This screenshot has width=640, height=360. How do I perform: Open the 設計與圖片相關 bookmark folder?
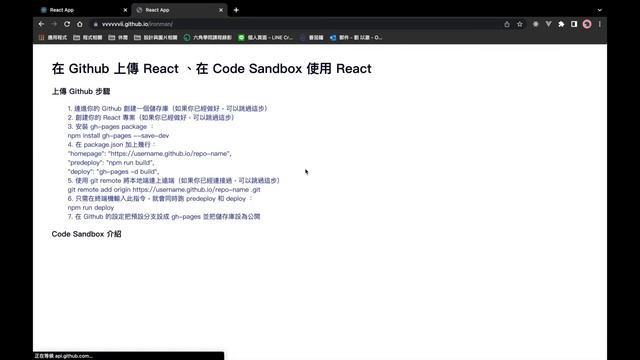pos(156,38)
